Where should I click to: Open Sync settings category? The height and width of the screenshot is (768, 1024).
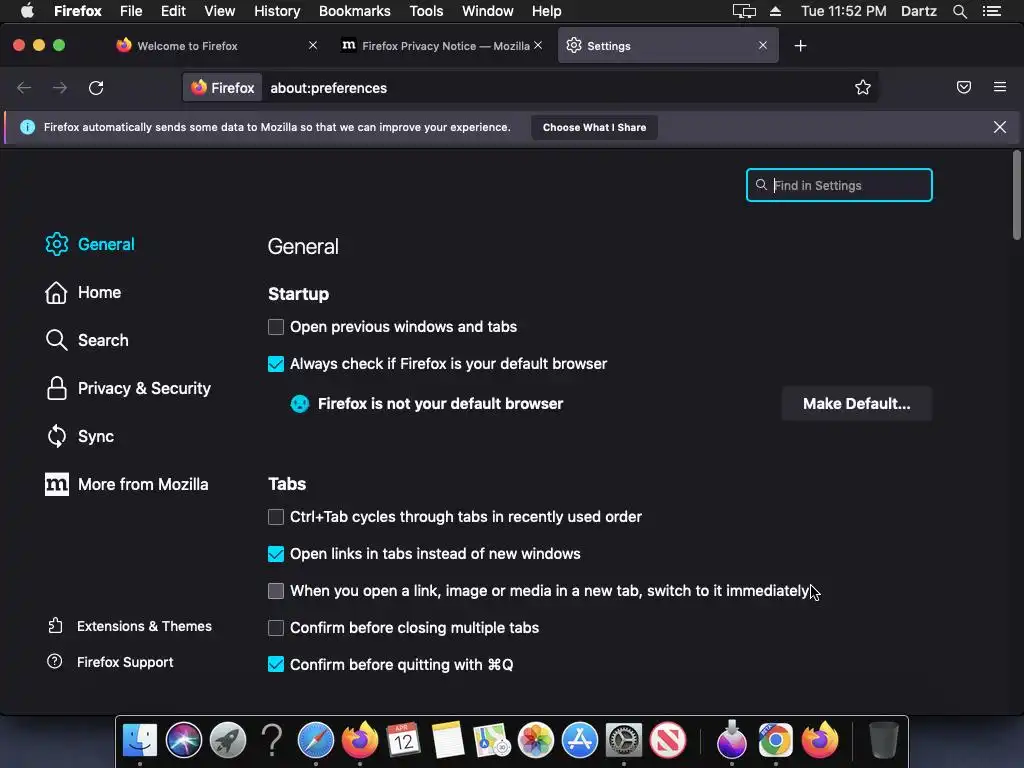(79, 436)
